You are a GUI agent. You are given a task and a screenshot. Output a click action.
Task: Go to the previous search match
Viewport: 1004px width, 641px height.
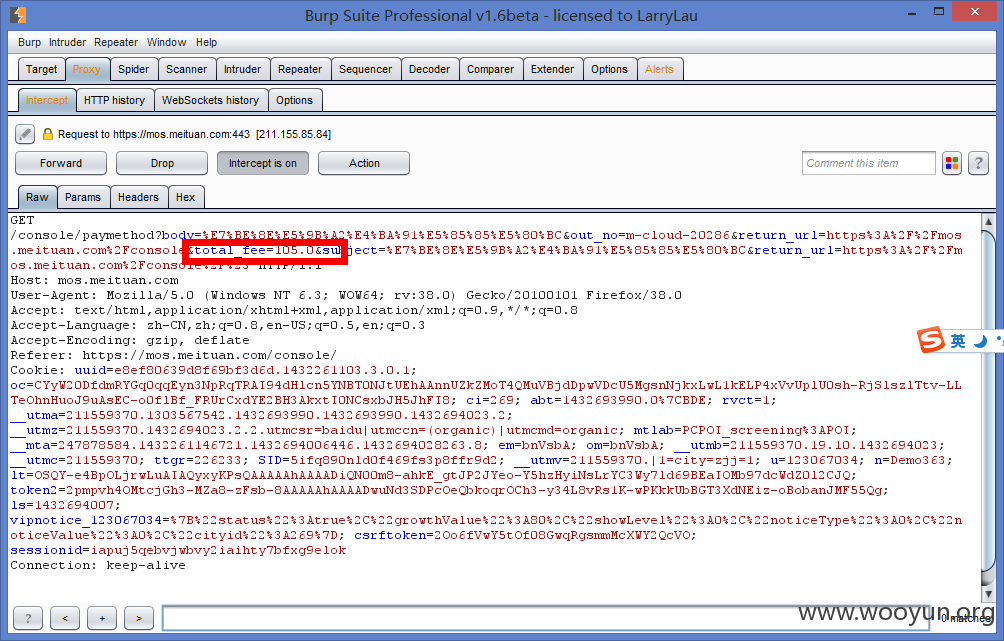click(x=65, y=618)
